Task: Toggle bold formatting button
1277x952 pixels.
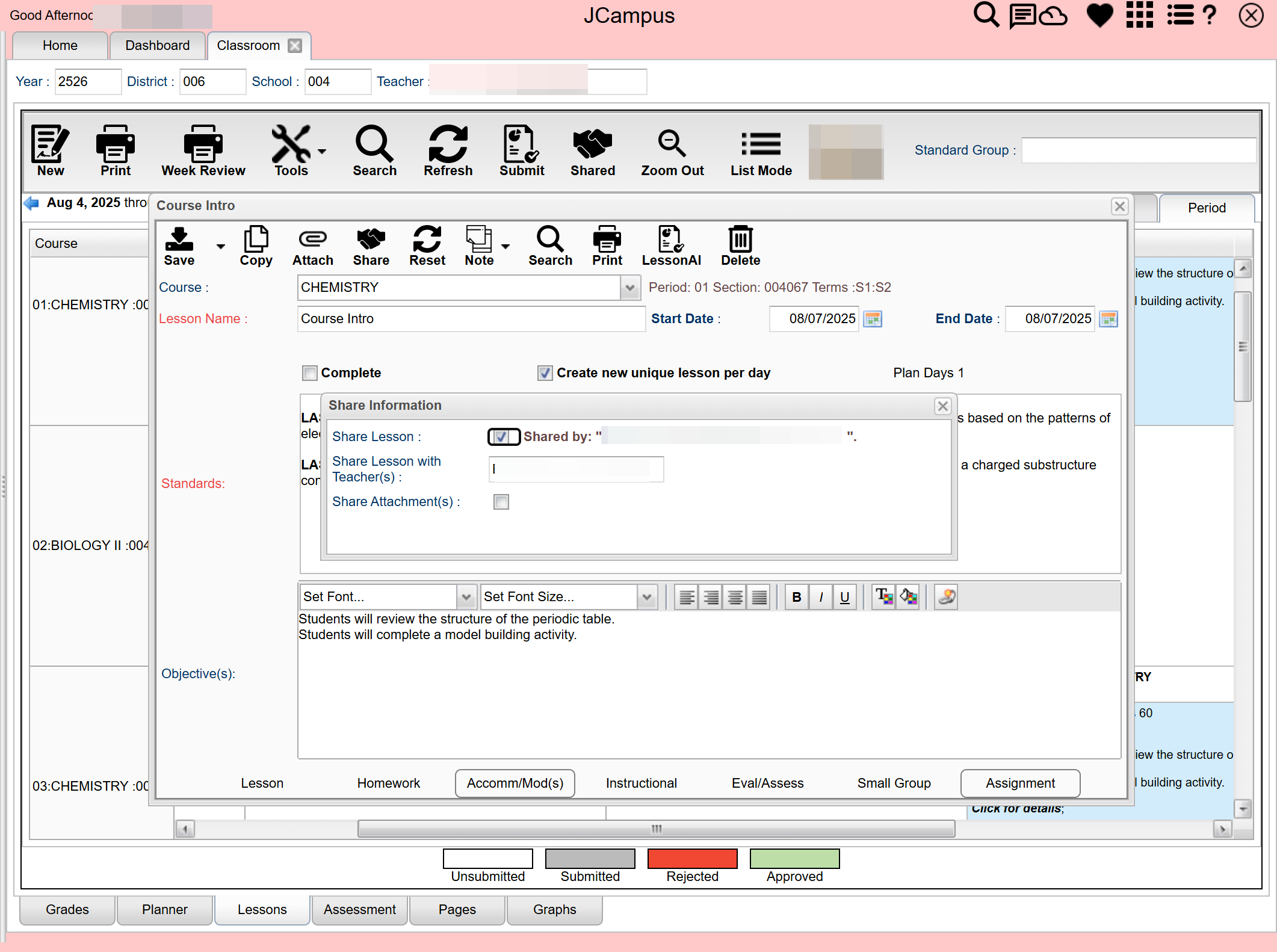Action: click(797, 597)
